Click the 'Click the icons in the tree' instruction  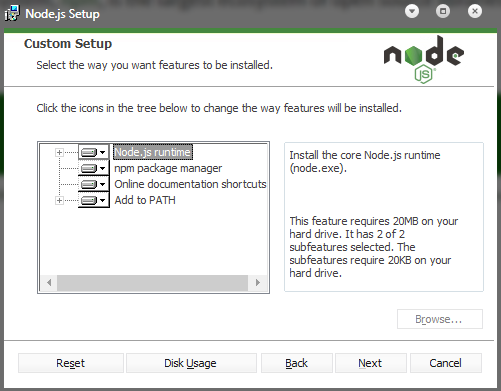(219, 108)
